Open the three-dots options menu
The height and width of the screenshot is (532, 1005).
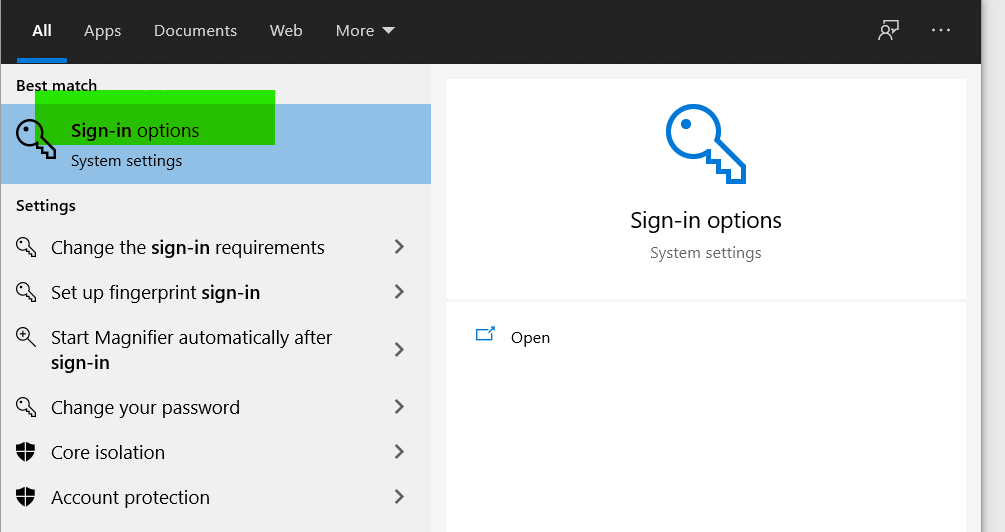pyautogui.click(x=941, y=31)
